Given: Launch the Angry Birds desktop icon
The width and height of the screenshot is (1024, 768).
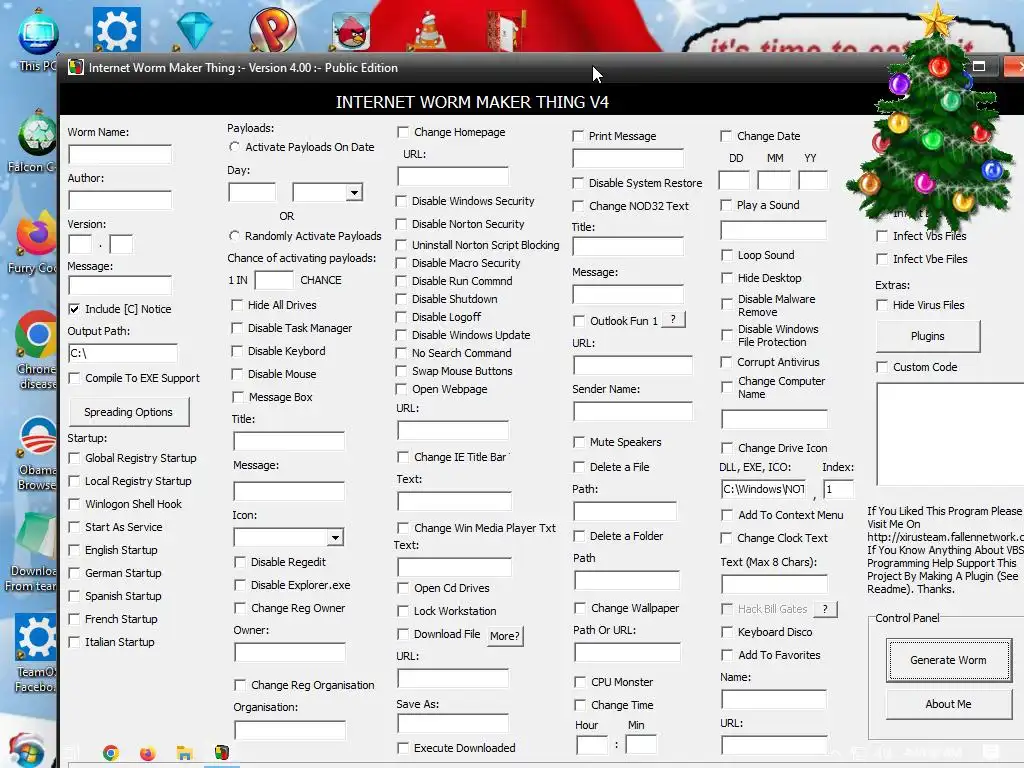Looking at the screenshot, I should pyautogui.click(x=351, y=31).
